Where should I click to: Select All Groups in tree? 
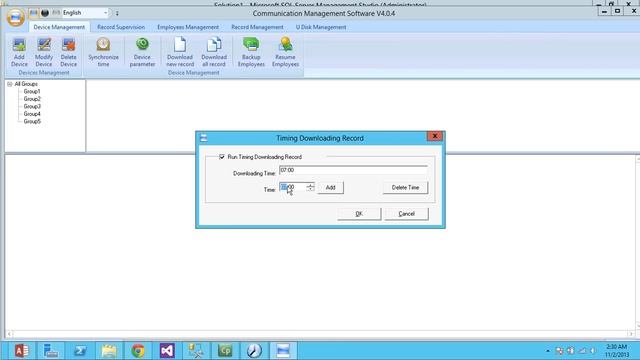pos(26,84)
